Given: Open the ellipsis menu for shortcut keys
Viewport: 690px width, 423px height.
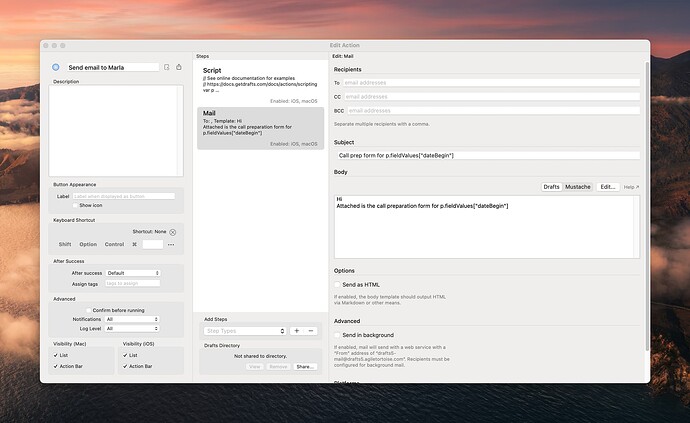Looking at the screenshot, I should [x=171, y=244].
